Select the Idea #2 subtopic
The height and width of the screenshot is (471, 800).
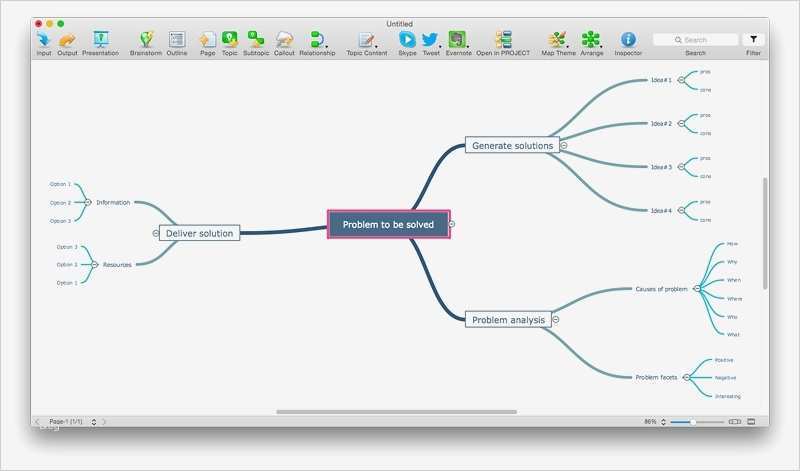(x=661, y=123)
